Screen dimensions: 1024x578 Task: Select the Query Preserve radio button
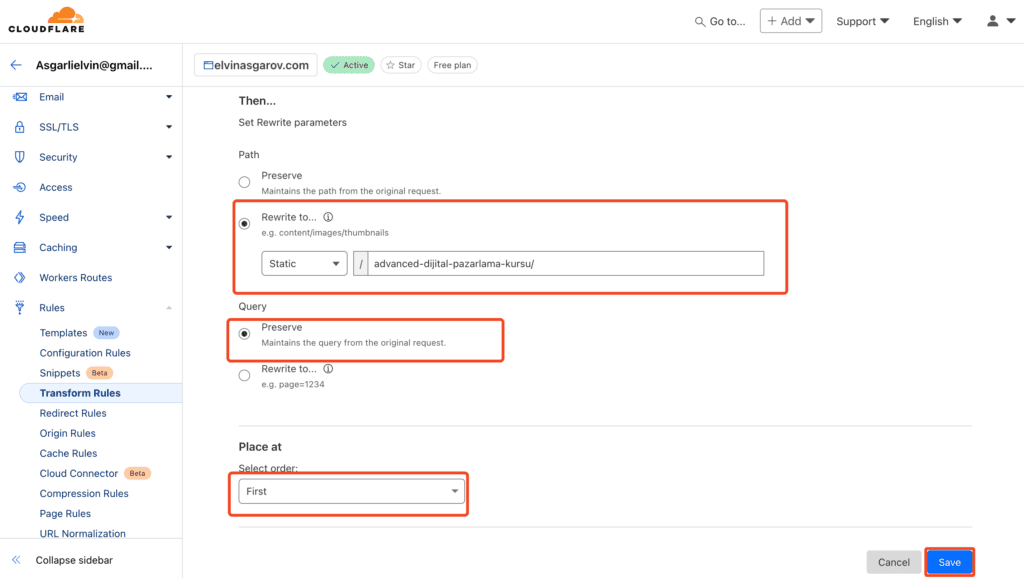coord(244,334)
